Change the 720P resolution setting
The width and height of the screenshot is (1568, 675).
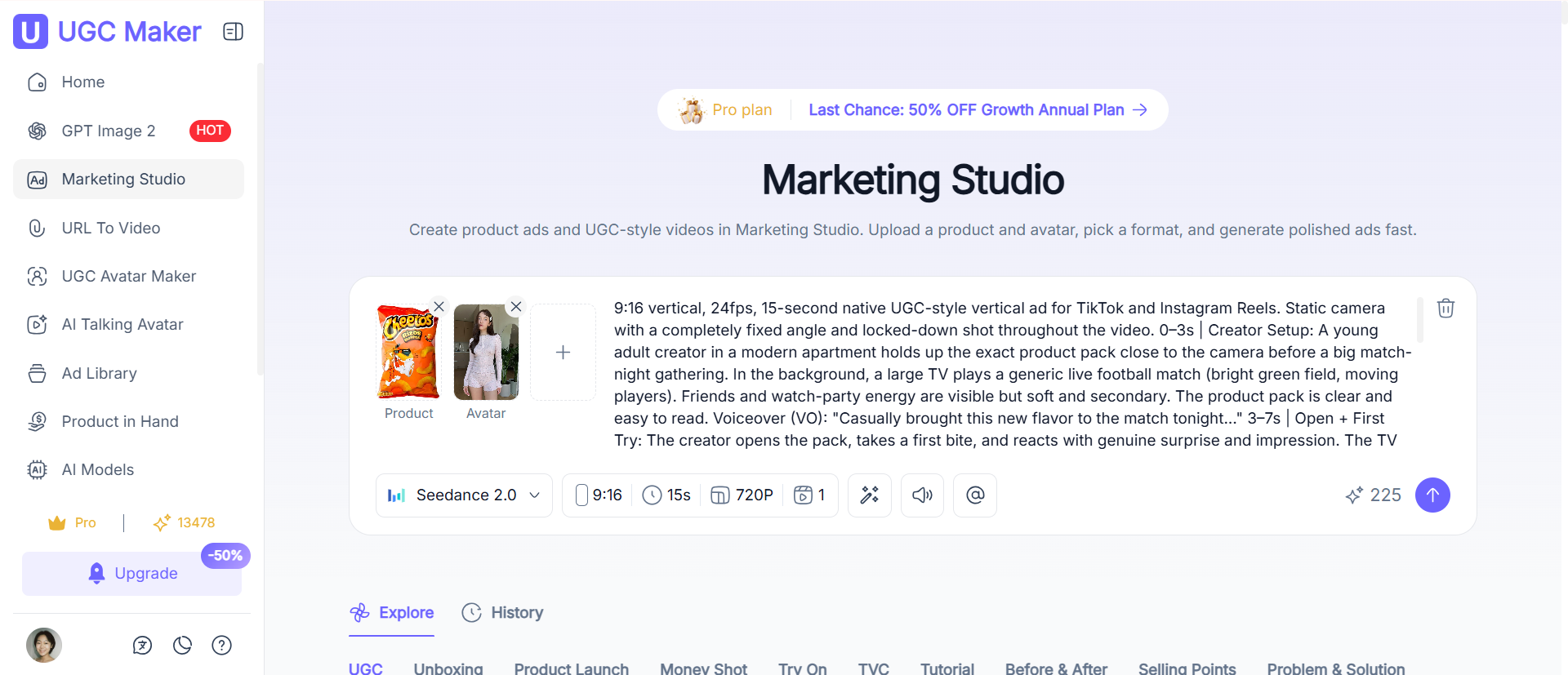coord(742,495)
